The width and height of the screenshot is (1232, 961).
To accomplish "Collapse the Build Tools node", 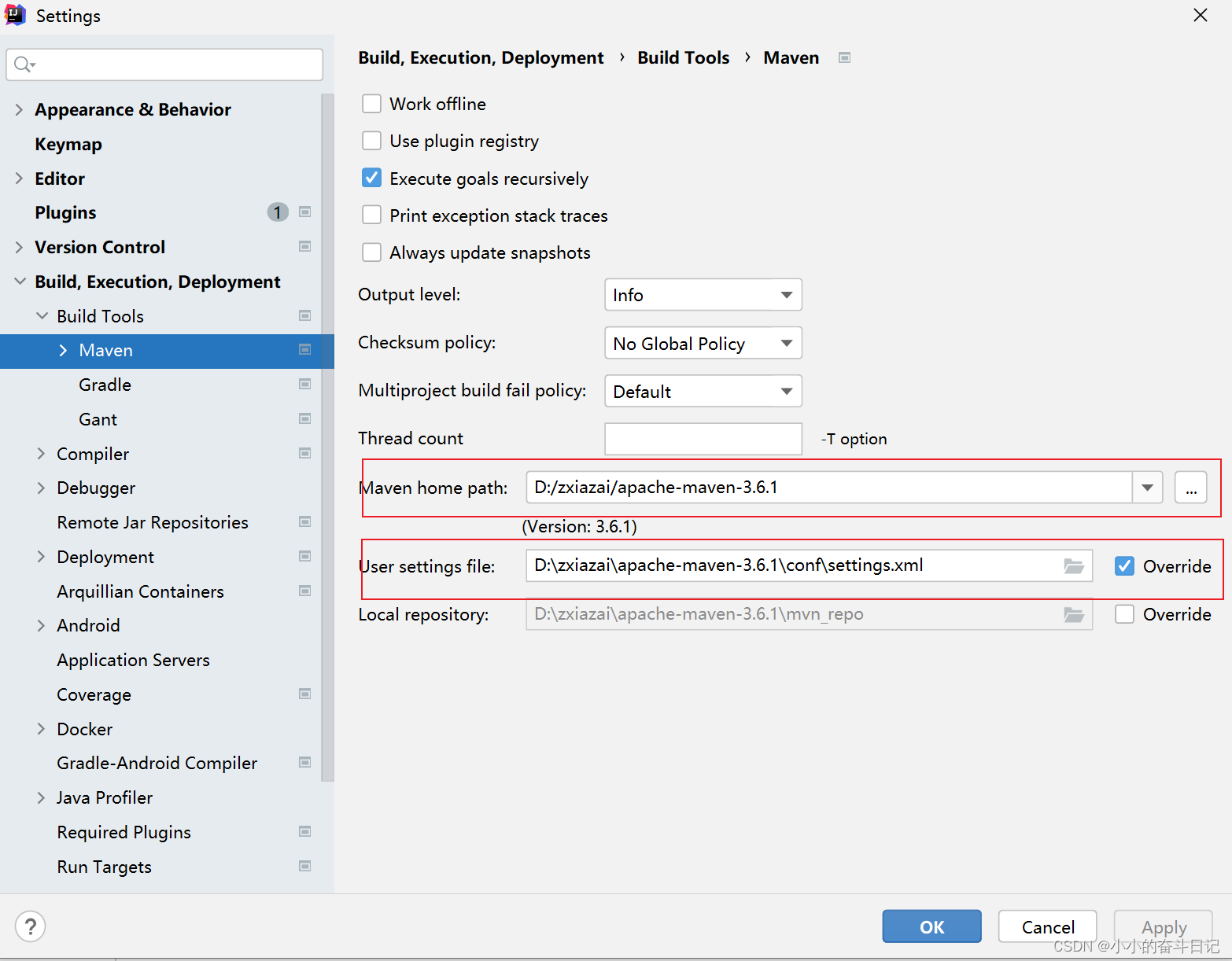I will (x=42, y=316).
